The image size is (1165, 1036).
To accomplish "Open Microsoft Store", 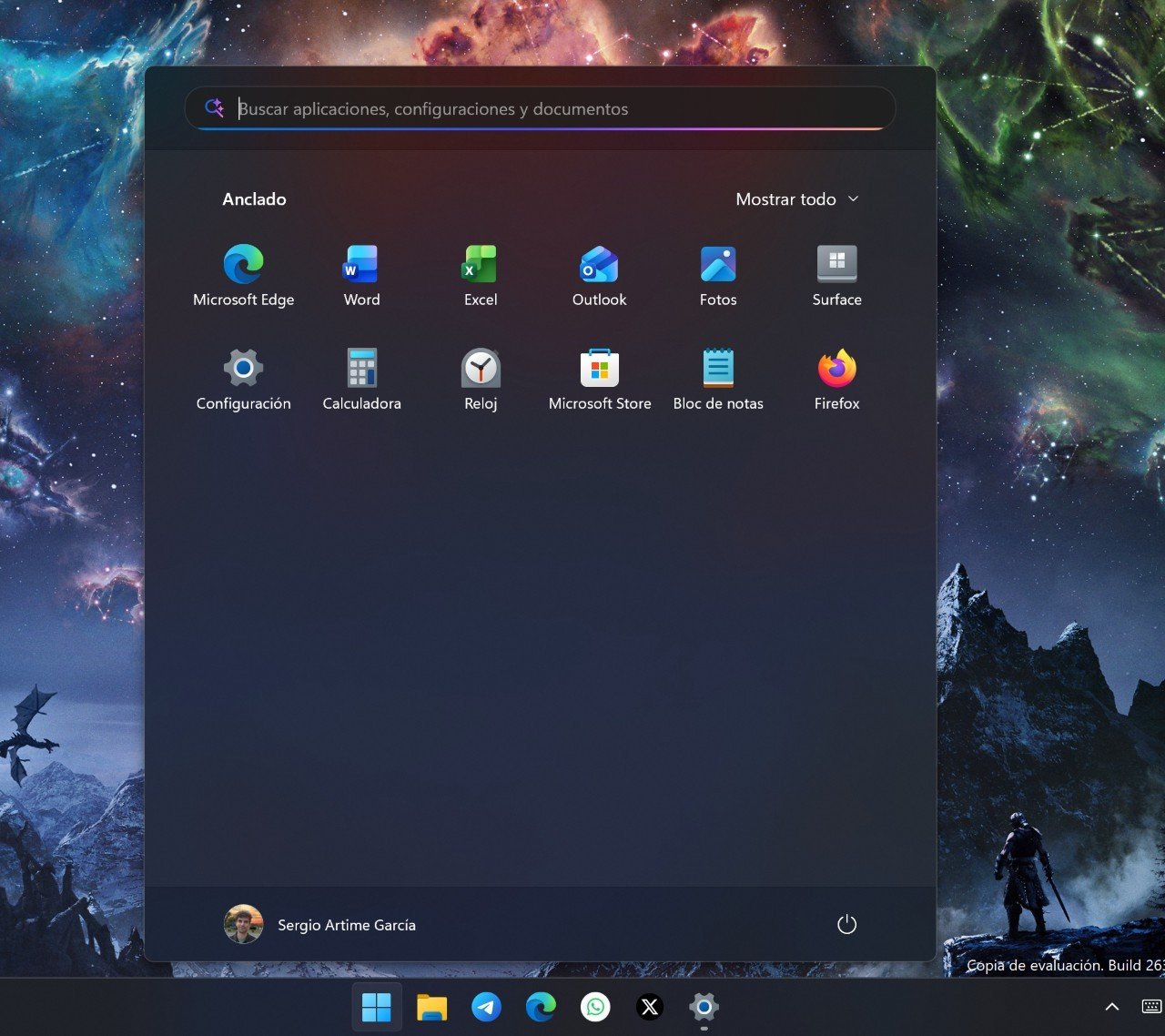I will tap(599, 380).
